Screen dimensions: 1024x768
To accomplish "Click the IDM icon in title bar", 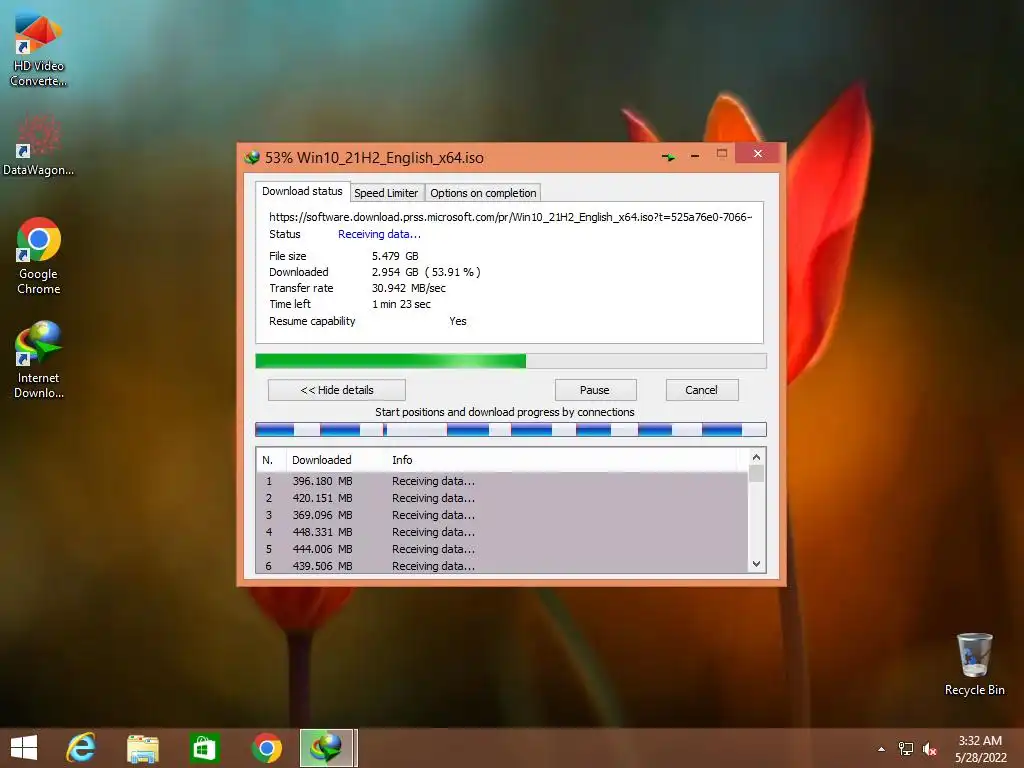I will point(252,157).
